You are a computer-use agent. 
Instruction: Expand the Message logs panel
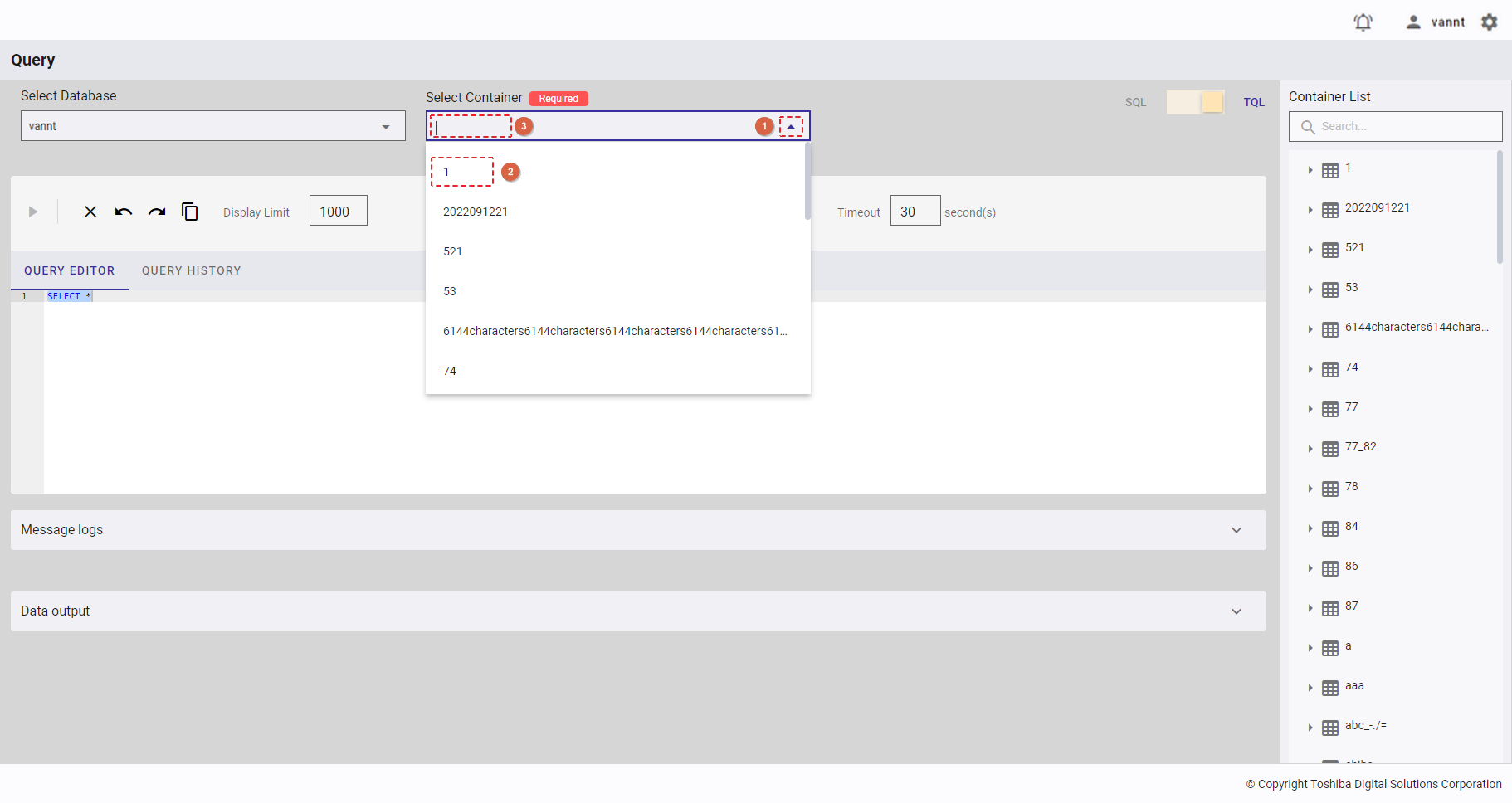pos(638,530)
